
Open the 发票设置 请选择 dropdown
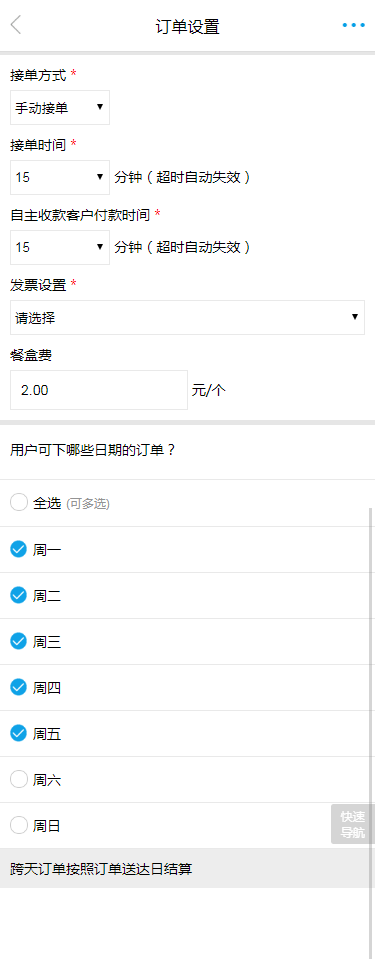pos(187,317)
